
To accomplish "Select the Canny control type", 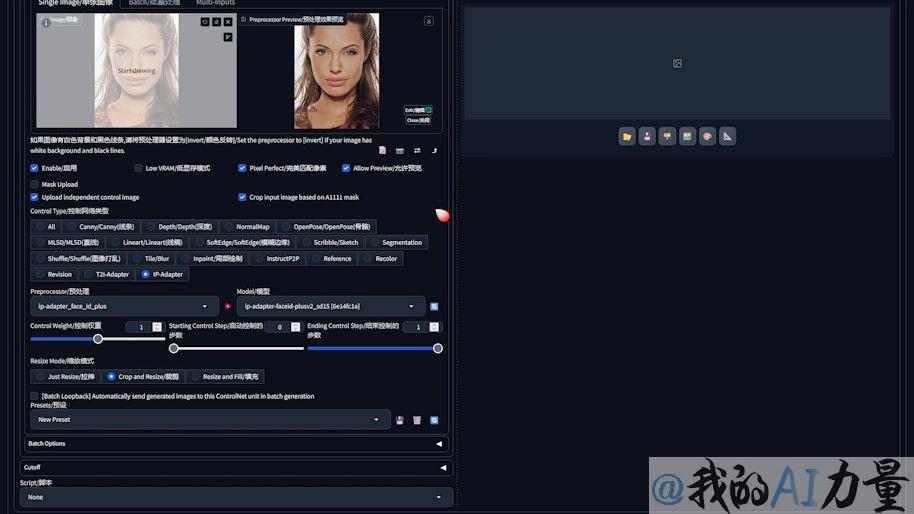I will (x=101, y=227).
